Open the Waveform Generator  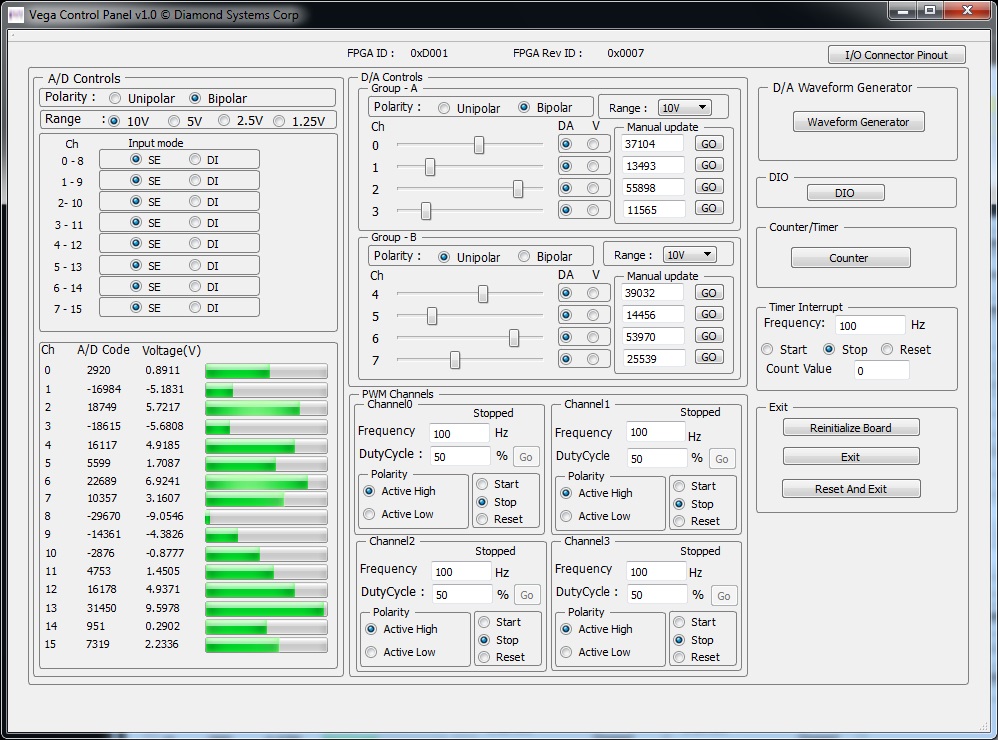[858, 122]
